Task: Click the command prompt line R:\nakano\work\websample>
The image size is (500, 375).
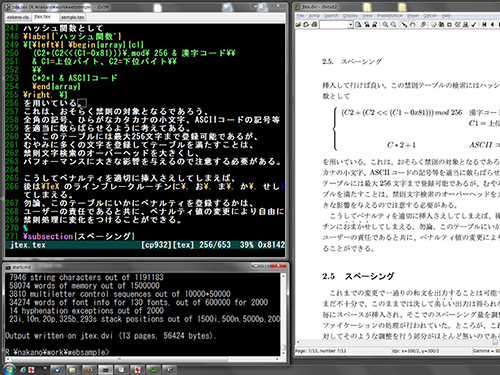Action: pos(57,352)
